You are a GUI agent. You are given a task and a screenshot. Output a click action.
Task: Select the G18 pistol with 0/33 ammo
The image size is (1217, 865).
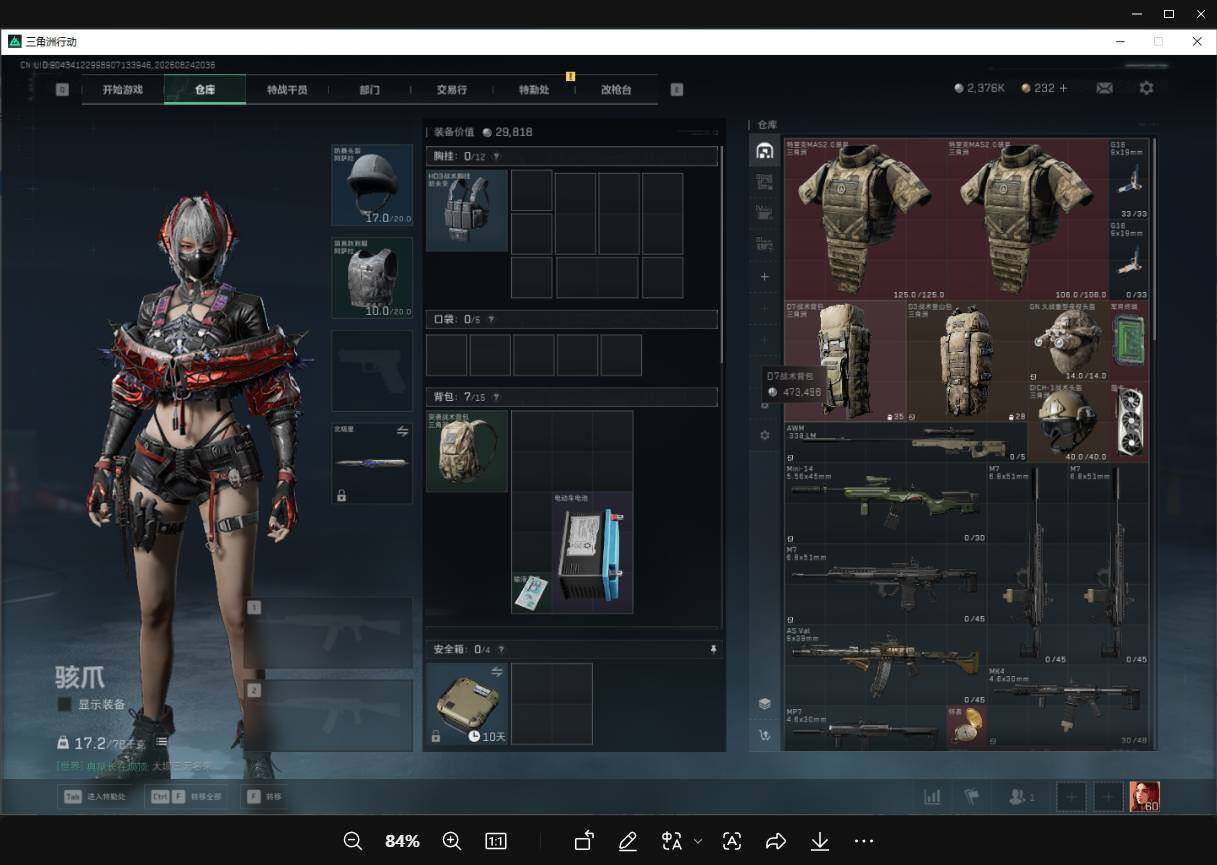1129,260
